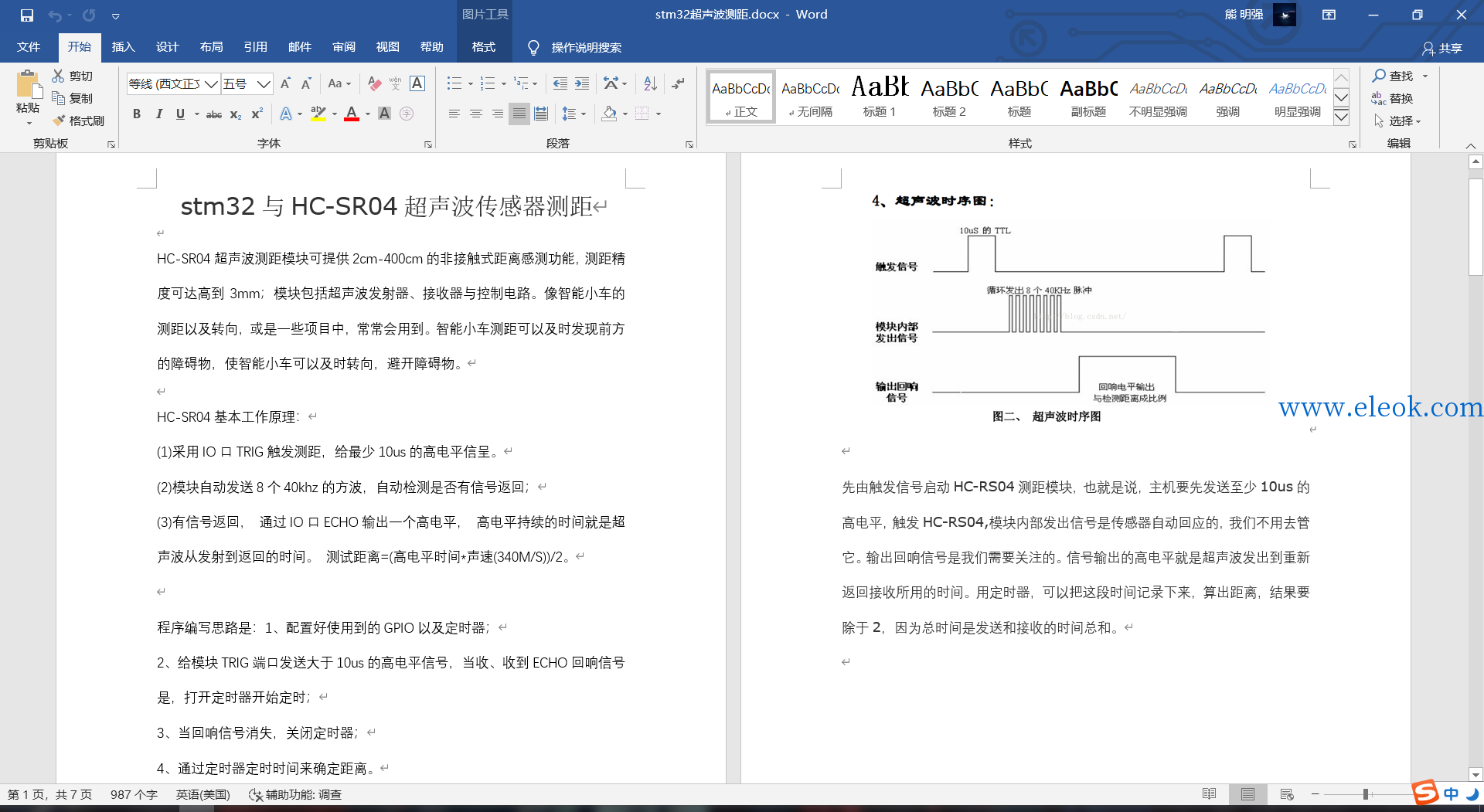This screenshot has width=1484, height=812.
Task: Toggle underline formatting
Action: pyautogui.click(x=180, y=114)
